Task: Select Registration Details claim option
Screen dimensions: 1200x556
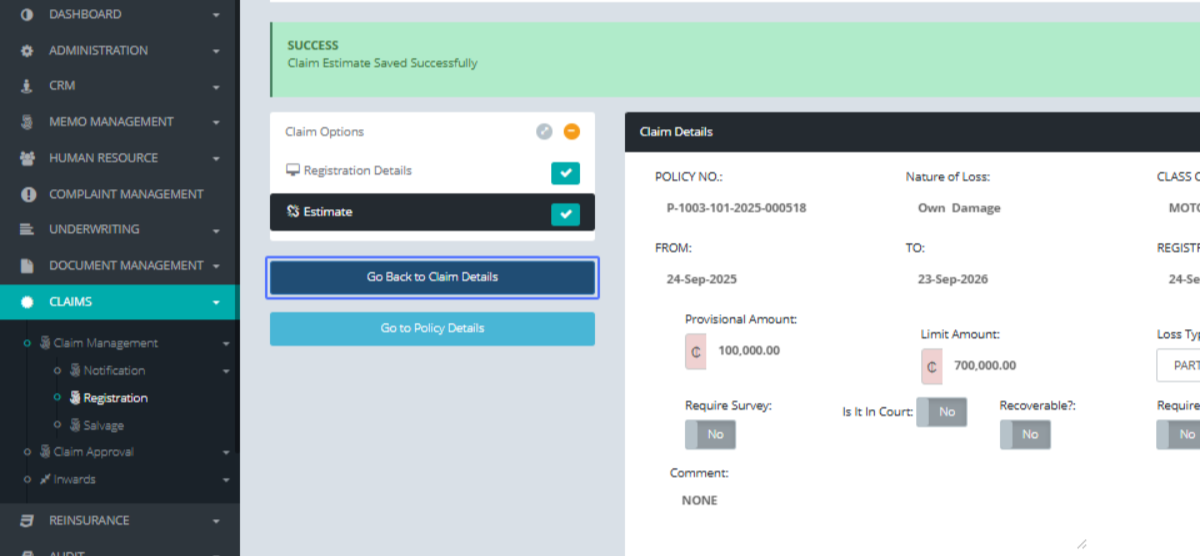Action: point(357,171)
